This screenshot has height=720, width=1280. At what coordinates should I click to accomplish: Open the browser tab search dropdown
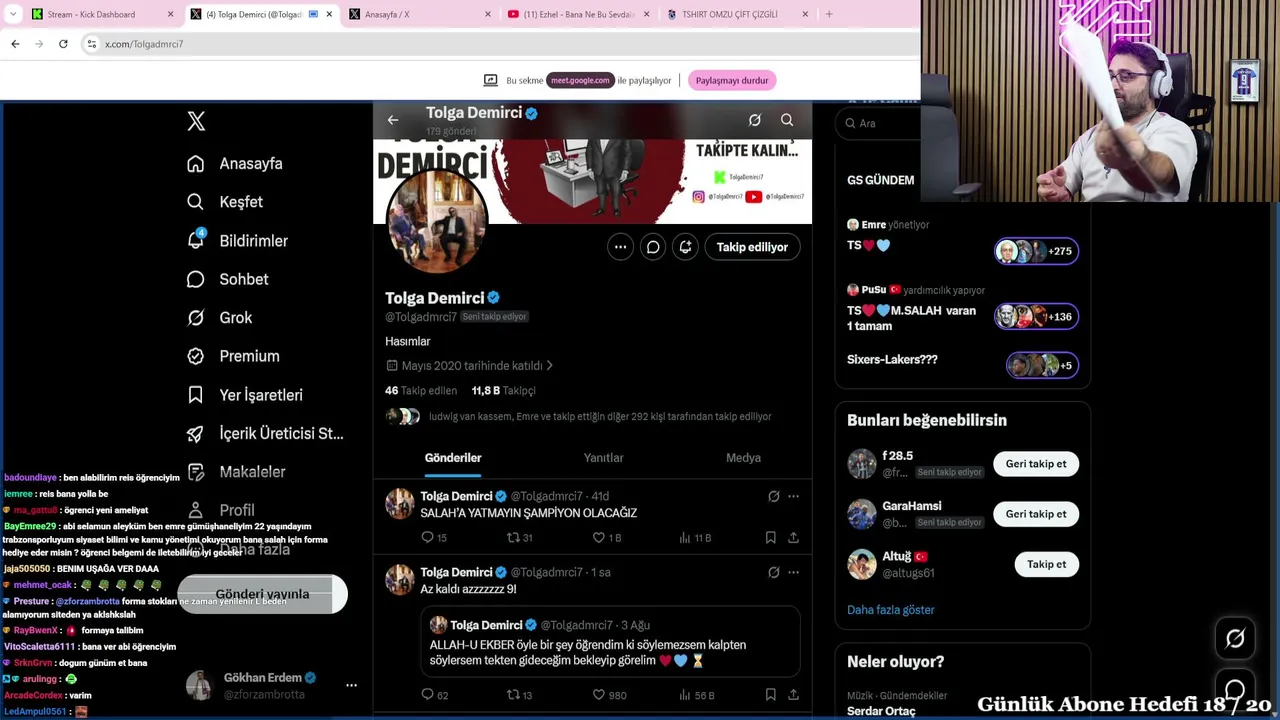click(13, 14)
